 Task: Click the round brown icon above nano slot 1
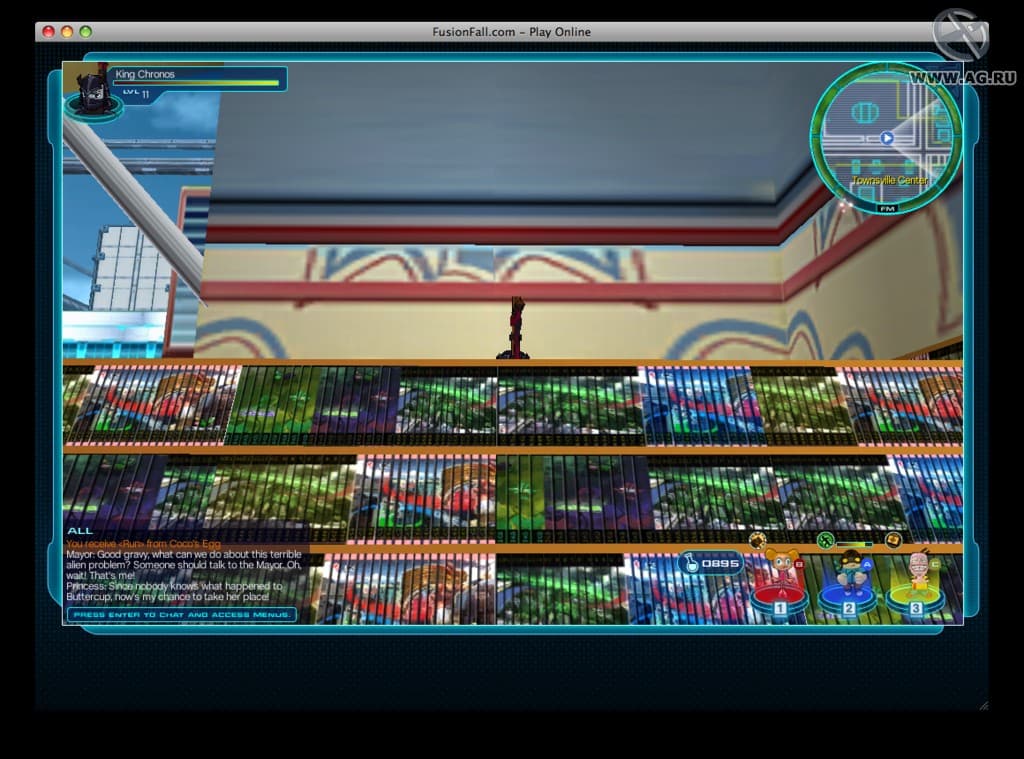(758, 540)
